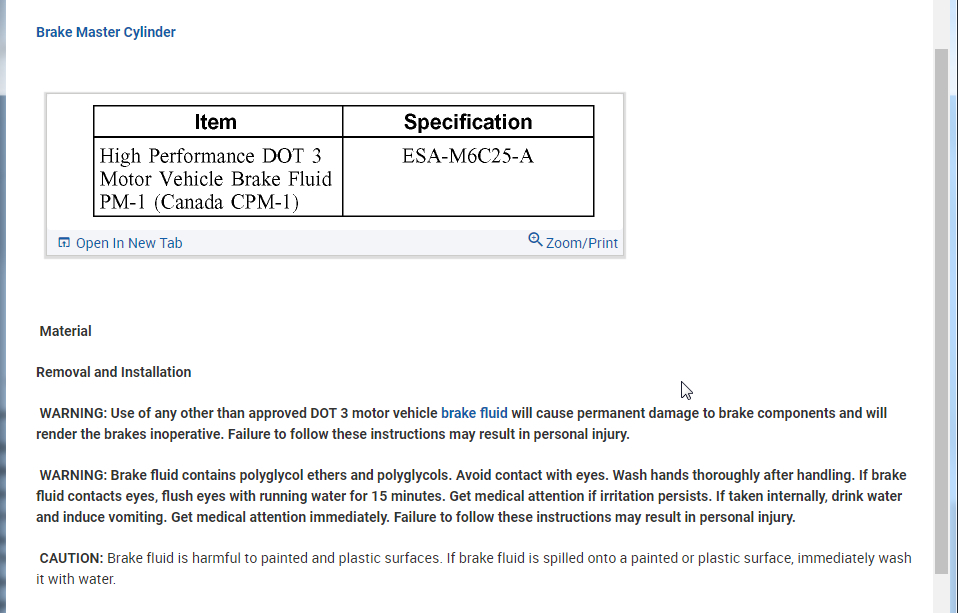Click the Zoom/Print magnifier icon
The width and height of the screenshot is (958, 613).
point(535,240)
